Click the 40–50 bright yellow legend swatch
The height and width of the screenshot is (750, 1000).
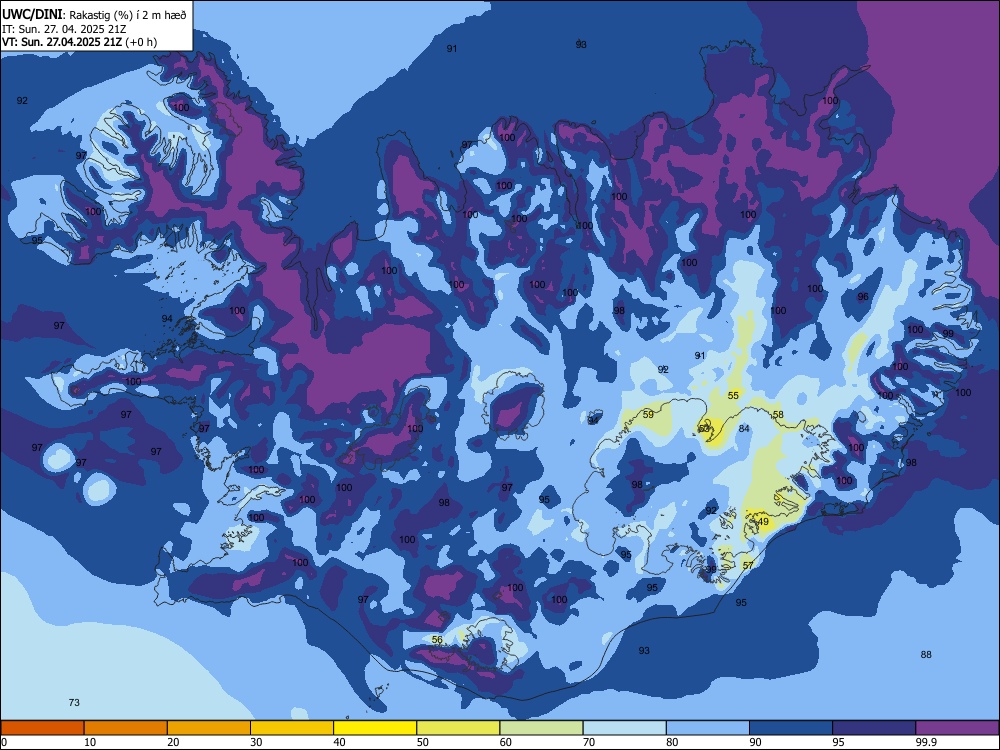375,728
